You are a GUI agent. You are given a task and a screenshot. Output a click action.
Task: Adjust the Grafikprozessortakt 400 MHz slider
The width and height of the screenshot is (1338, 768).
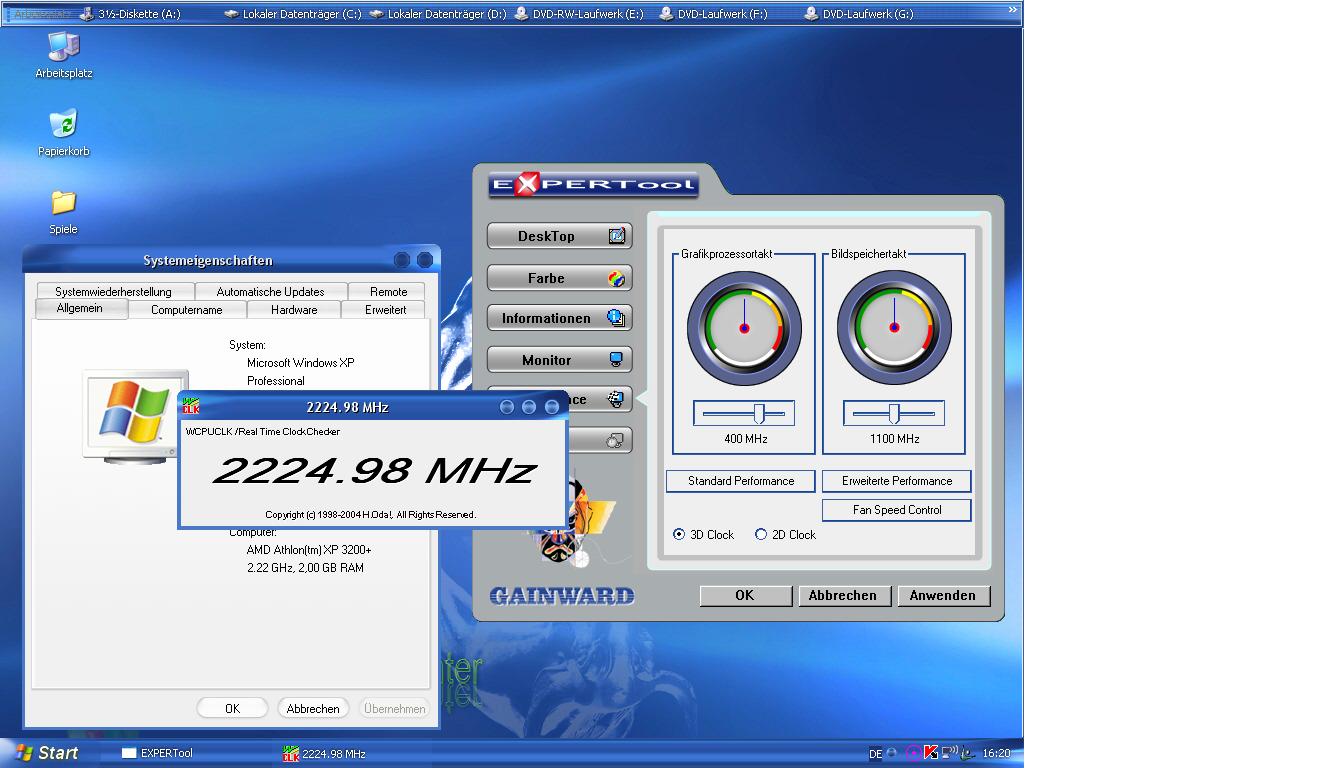click(744, 413)
